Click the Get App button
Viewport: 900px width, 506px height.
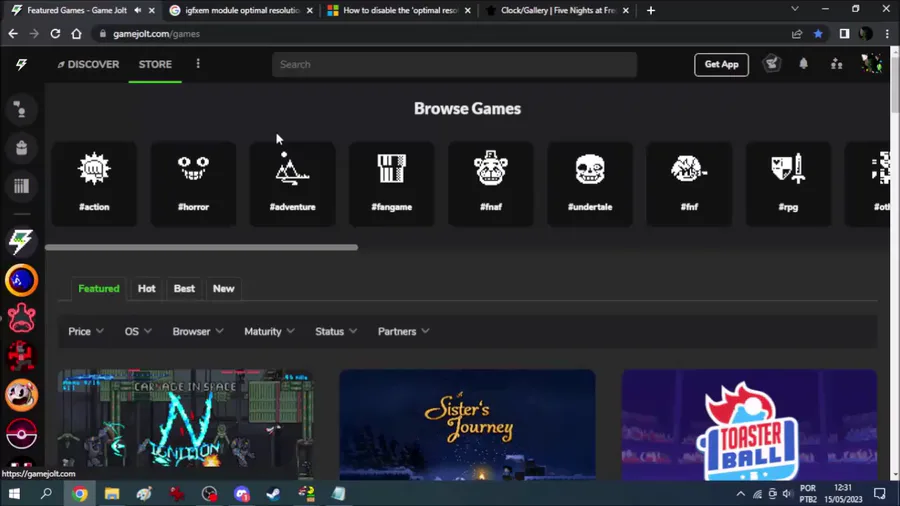(721, 64)
